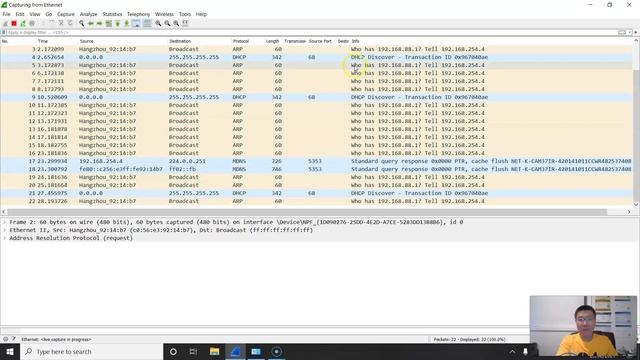
Task: Click the Resize columns to fit content icon
Action: pos(185,24)
